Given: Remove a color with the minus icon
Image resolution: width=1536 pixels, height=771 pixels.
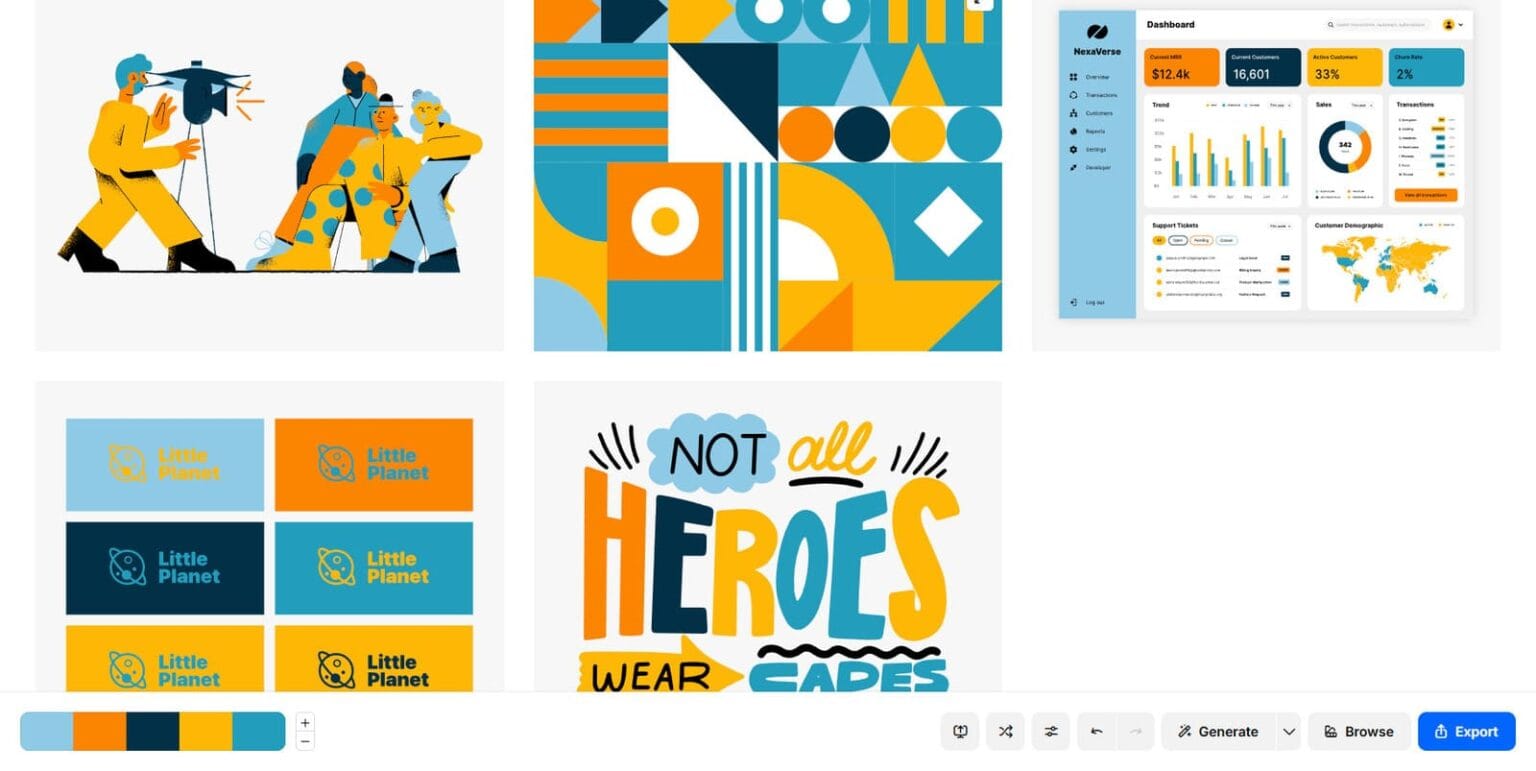Looking at the screenshot, I should (x=305, y=741).
